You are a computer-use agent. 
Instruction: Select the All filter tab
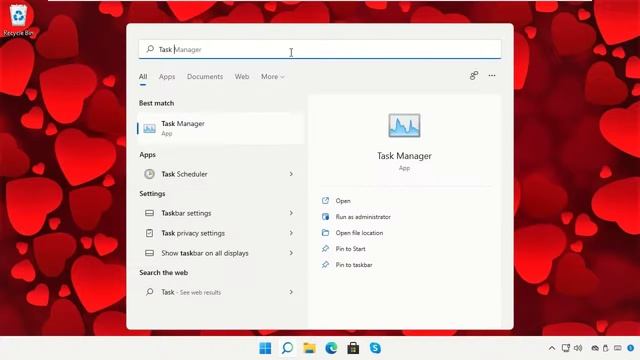pyautogui.click(x=143, y=77)
